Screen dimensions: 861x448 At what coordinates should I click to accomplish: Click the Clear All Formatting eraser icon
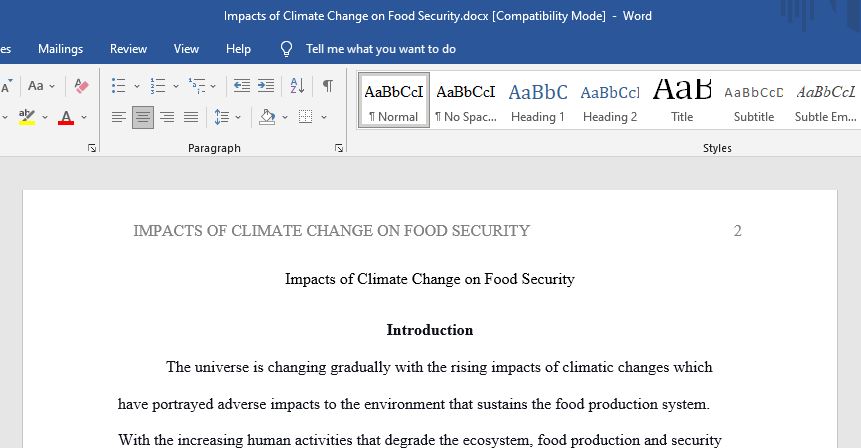[x=81, y=86]
